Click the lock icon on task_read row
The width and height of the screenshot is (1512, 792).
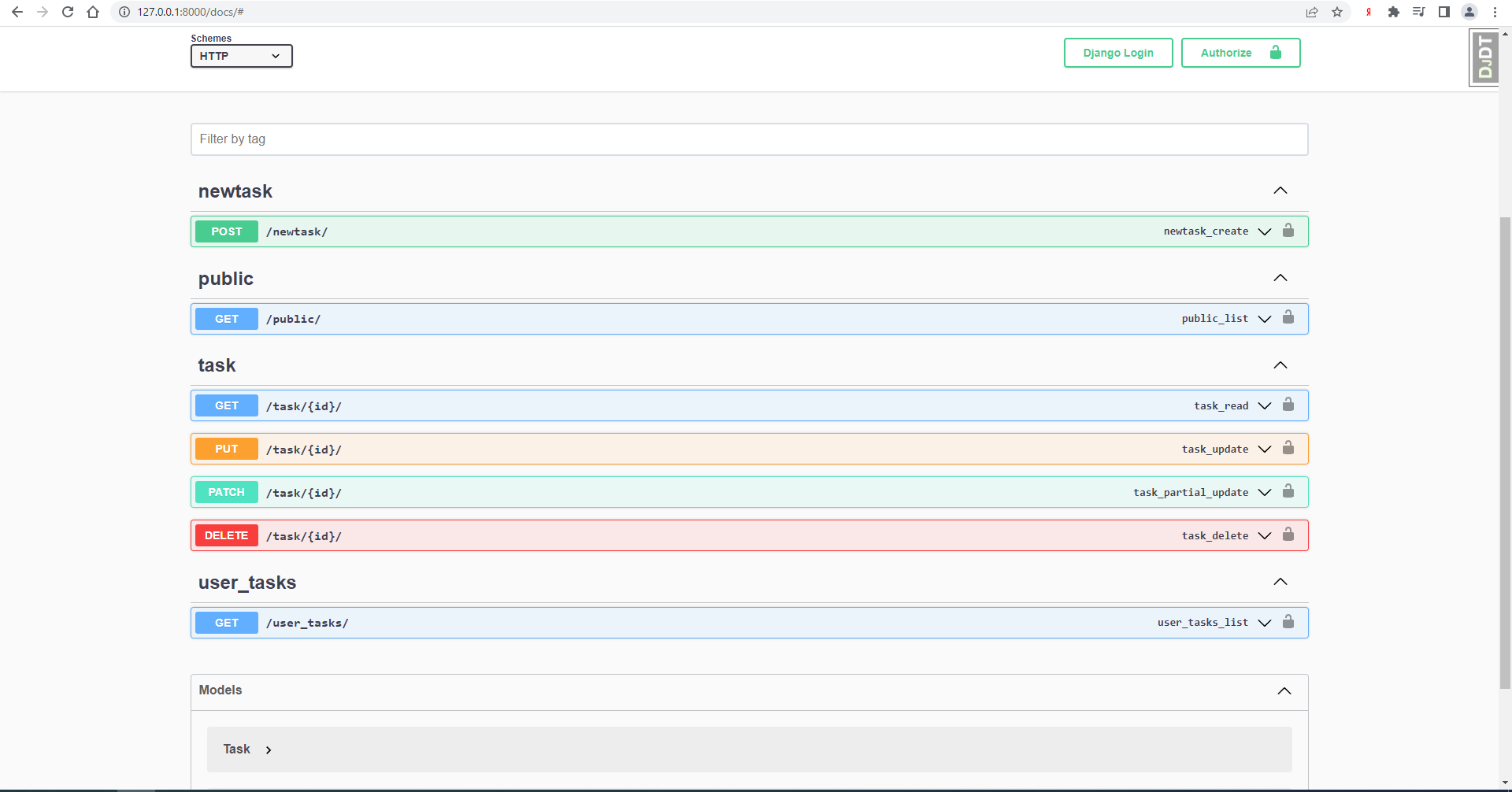[x=1288, y=405]
